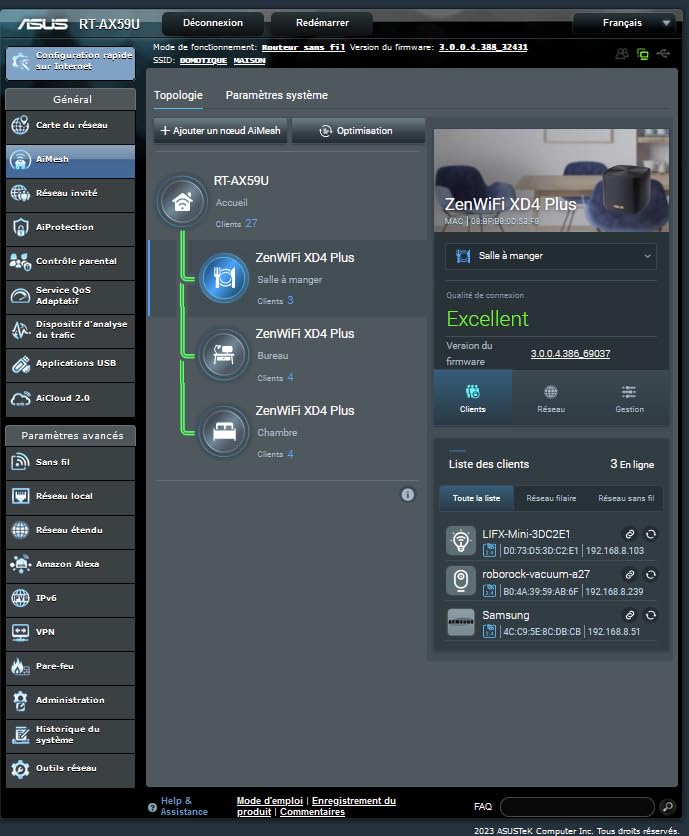Open the Gestion tab of the node
The image size is (689, 836).
[x=629, y=398]
